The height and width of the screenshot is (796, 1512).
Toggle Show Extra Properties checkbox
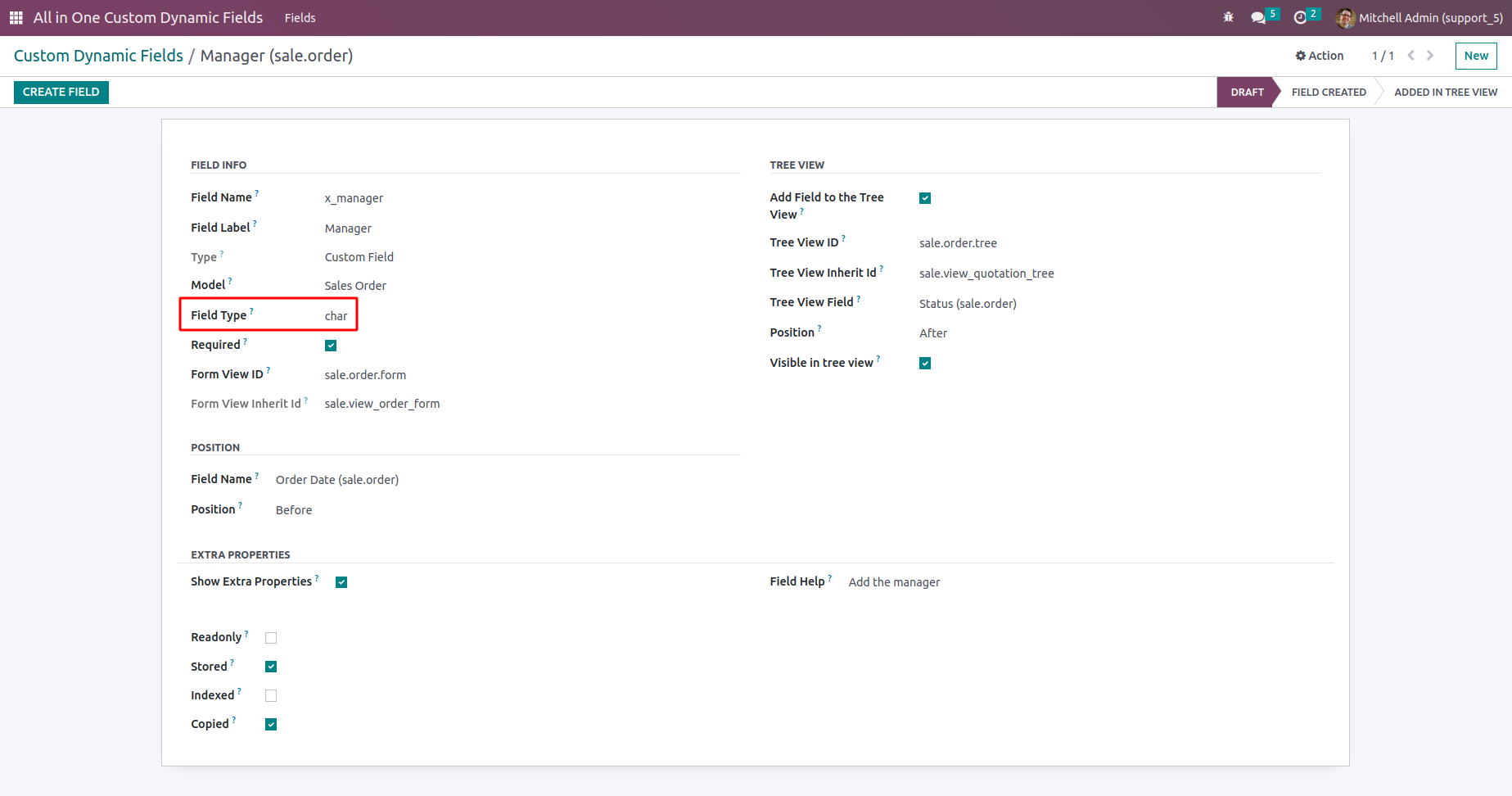pyautogui.click(x=341, y=582)
